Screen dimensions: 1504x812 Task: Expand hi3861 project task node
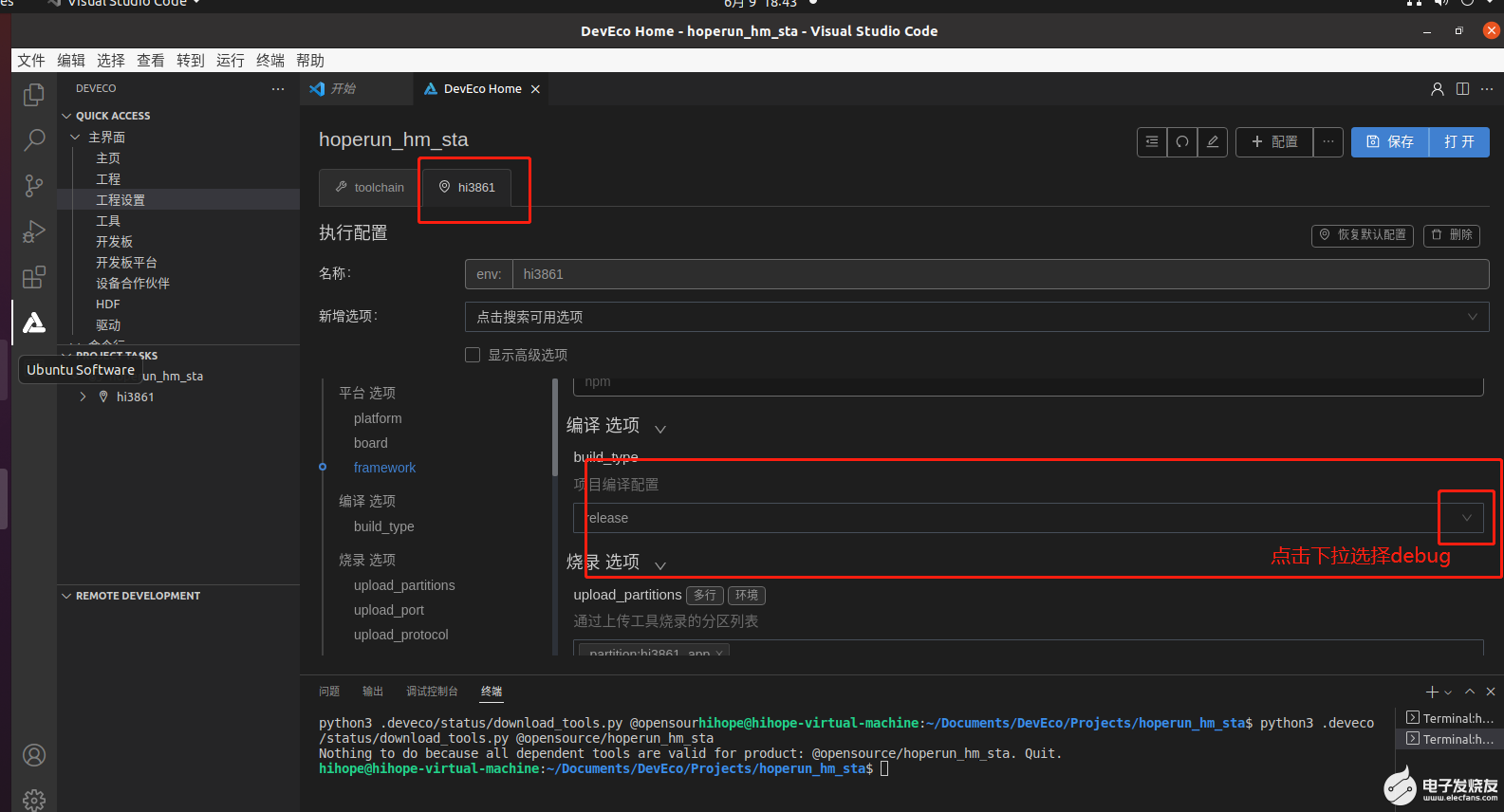point(83,397)
